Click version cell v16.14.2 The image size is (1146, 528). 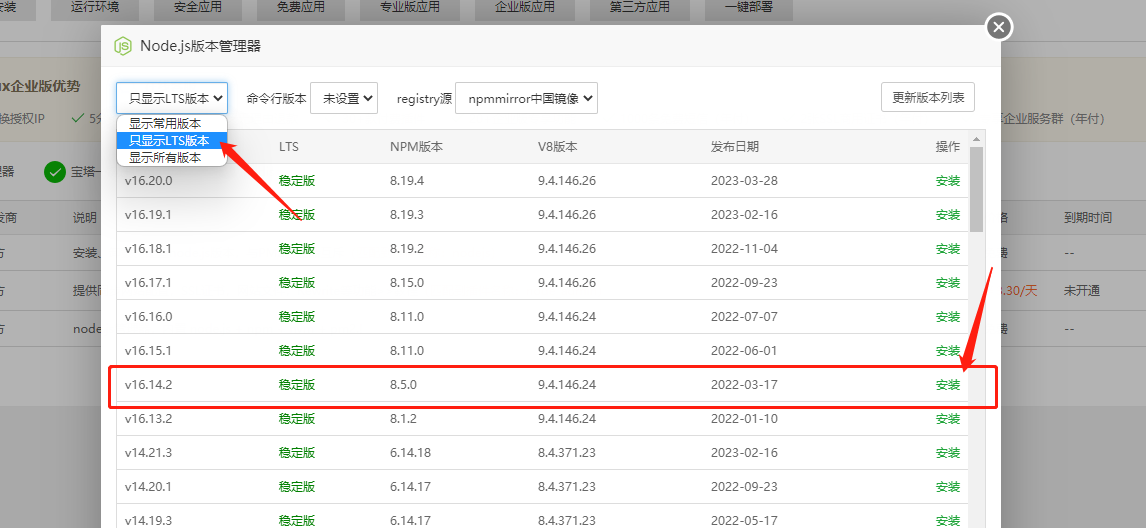coord(148,385)
